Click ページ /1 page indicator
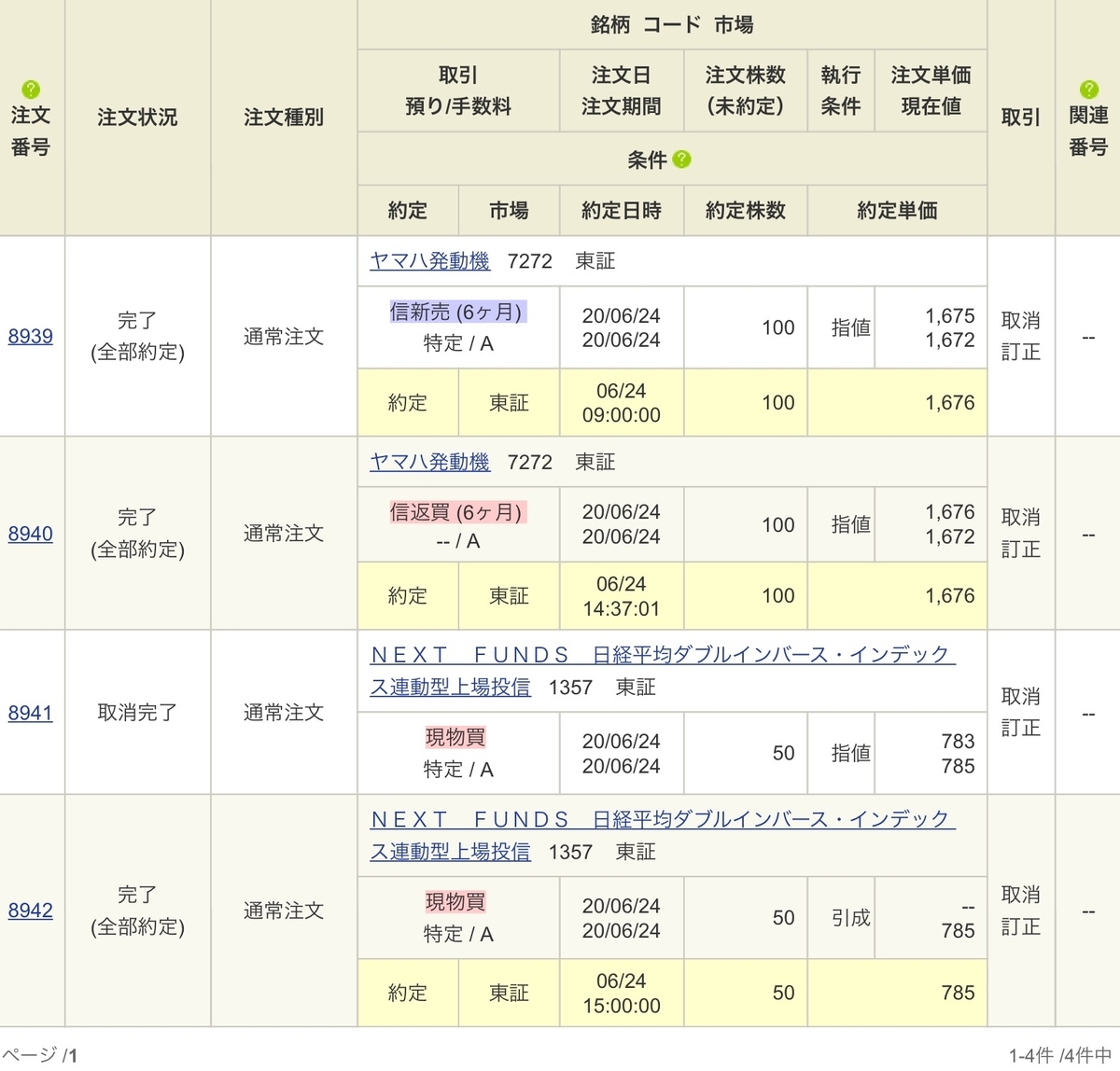 pos(40,1055)
